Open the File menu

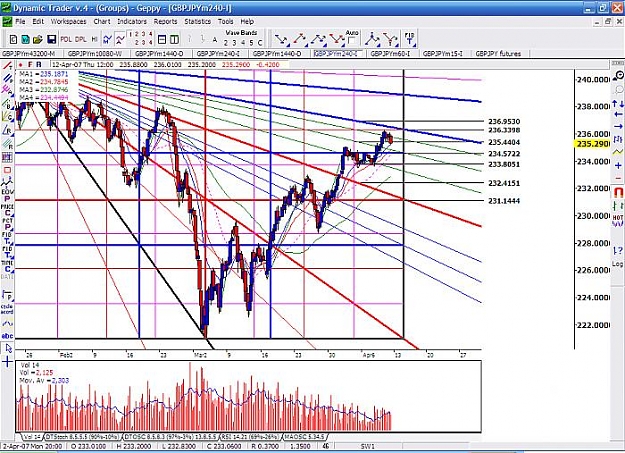(20, 22)
